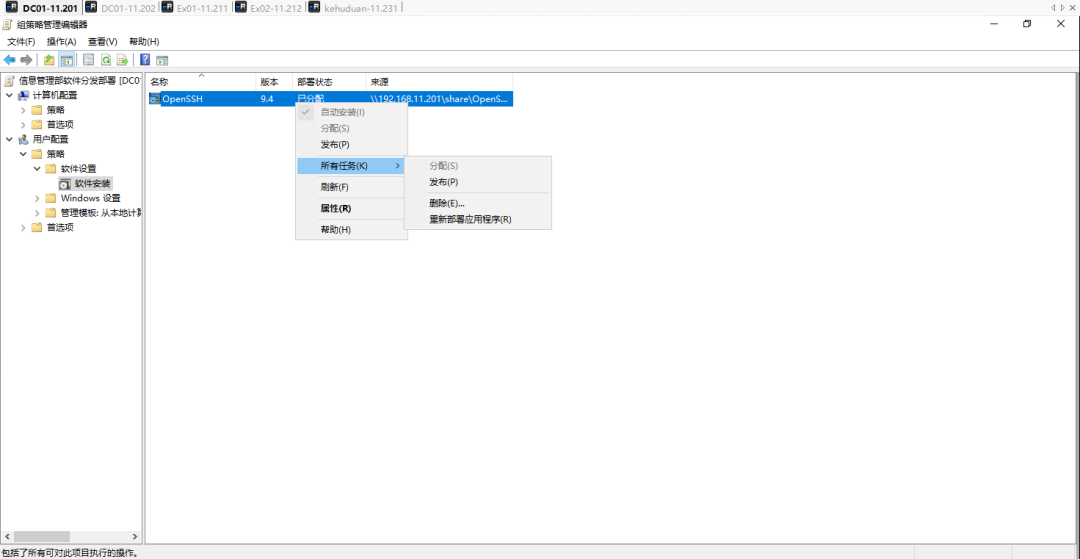Toggle the show/hide action pane icon
1080x559 pixels.
coord(163,60)
